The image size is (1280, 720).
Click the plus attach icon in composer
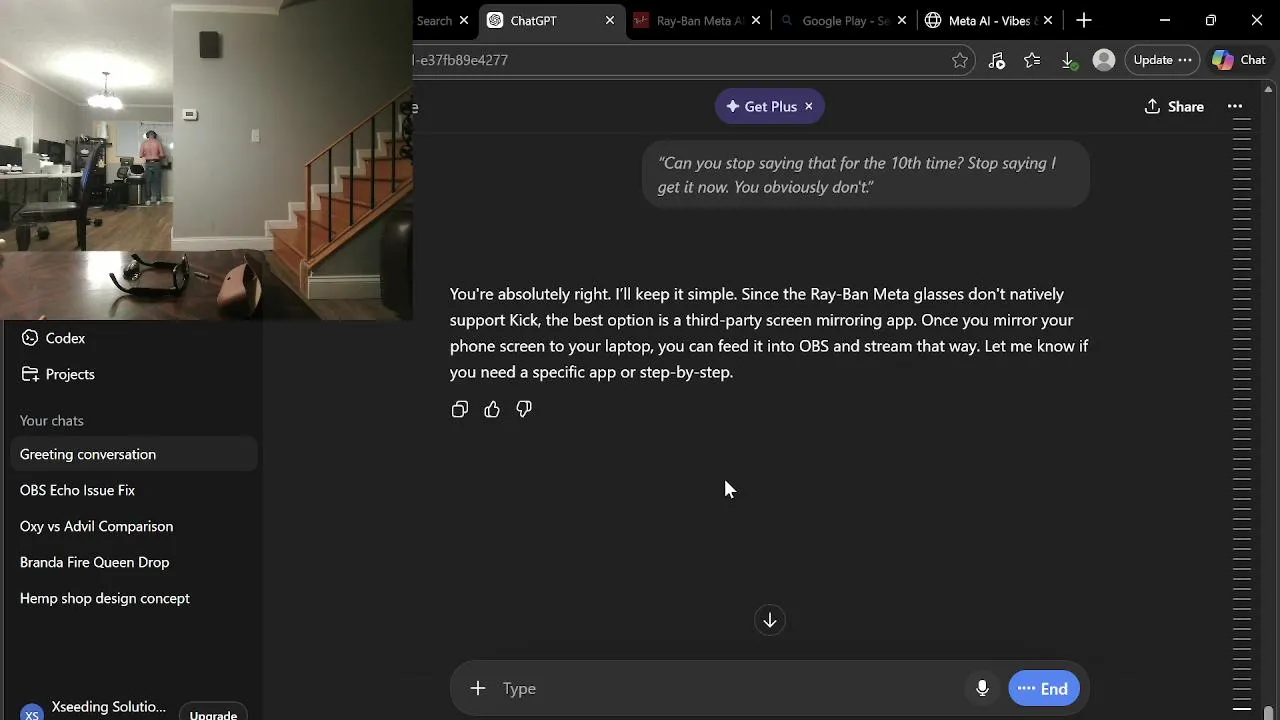[x=478, y=688]
